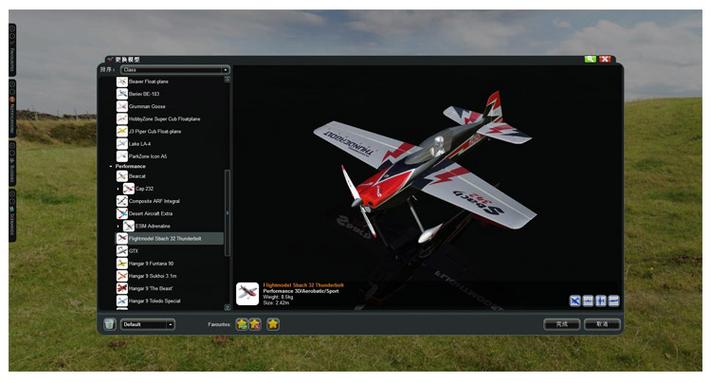Select the GTX model thumbnail icon
The height and width of the screenshot is (383, 711).
tap(122, 251)
